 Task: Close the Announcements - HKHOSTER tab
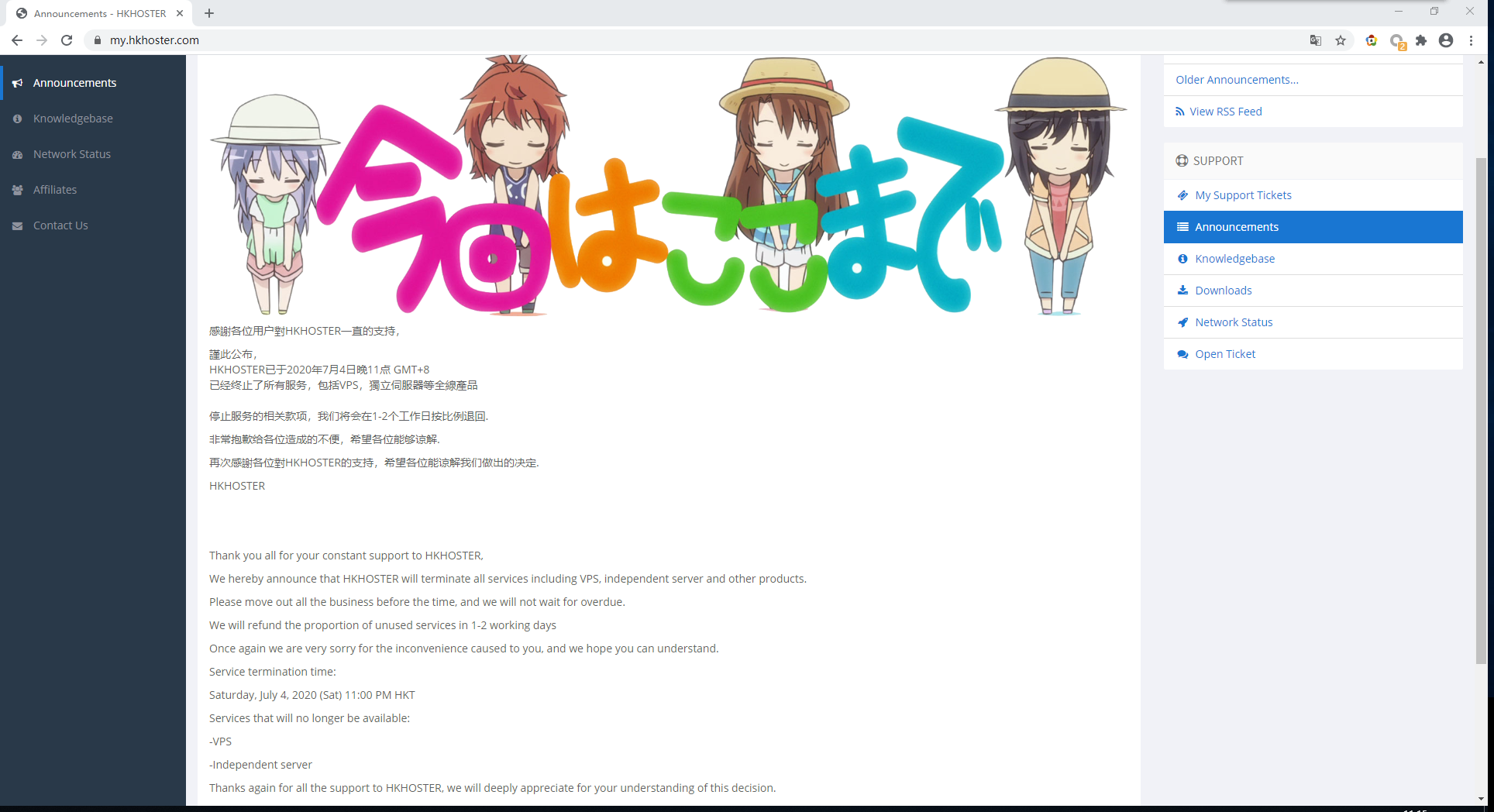pyautogui.click(x=180, y=13)
